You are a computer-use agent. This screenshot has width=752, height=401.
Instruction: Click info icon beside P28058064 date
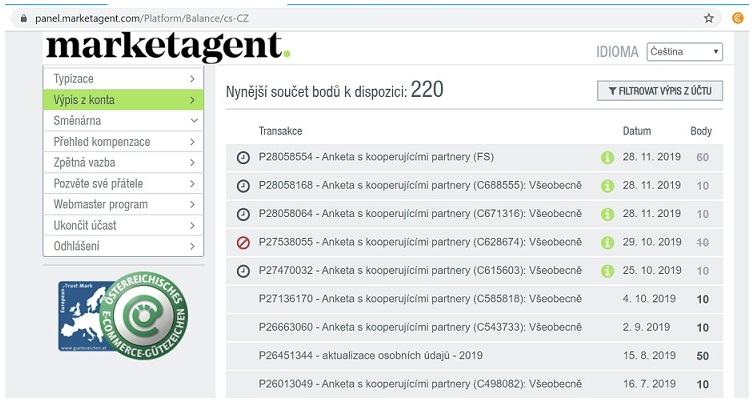[x=606, y=214]
